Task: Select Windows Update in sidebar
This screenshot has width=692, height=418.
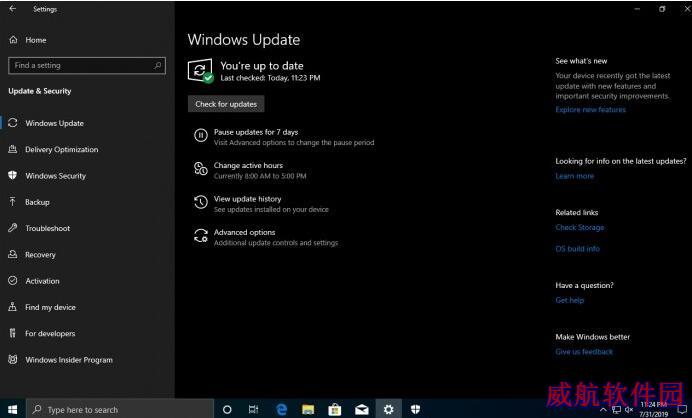Action: coord(54,123)
